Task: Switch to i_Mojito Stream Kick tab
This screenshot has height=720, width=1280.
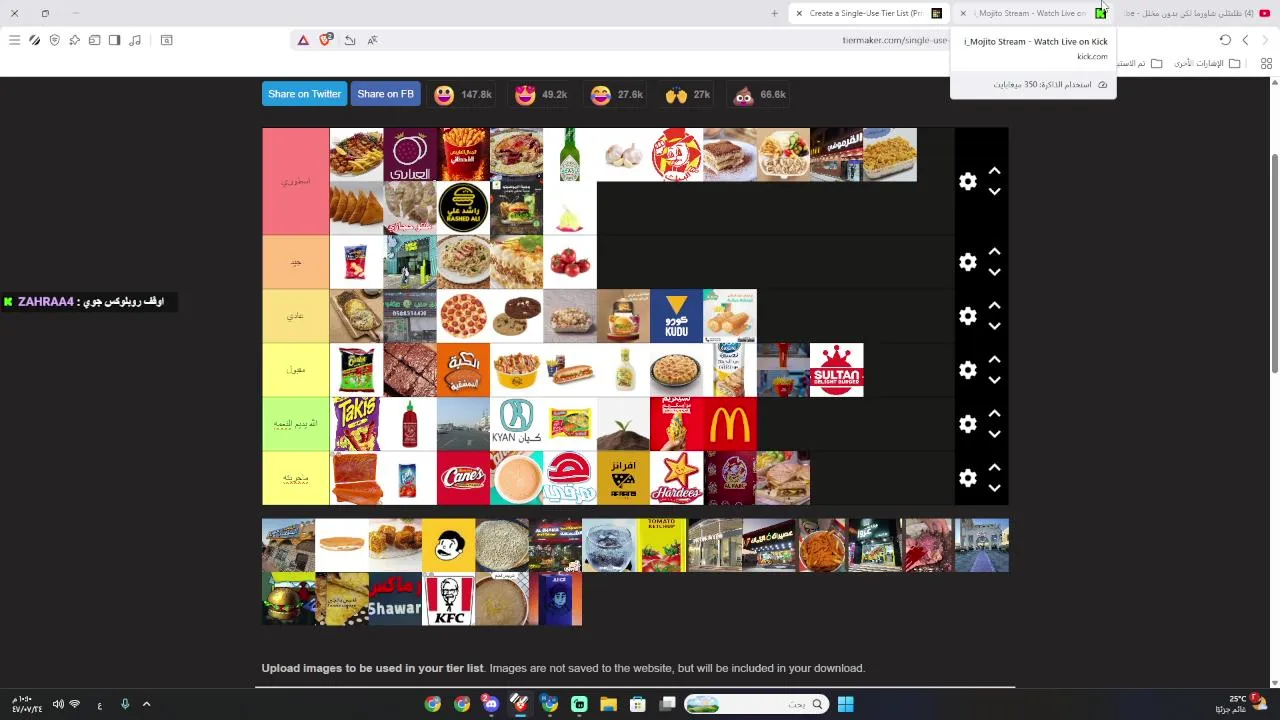Action: pos(1033,13)
